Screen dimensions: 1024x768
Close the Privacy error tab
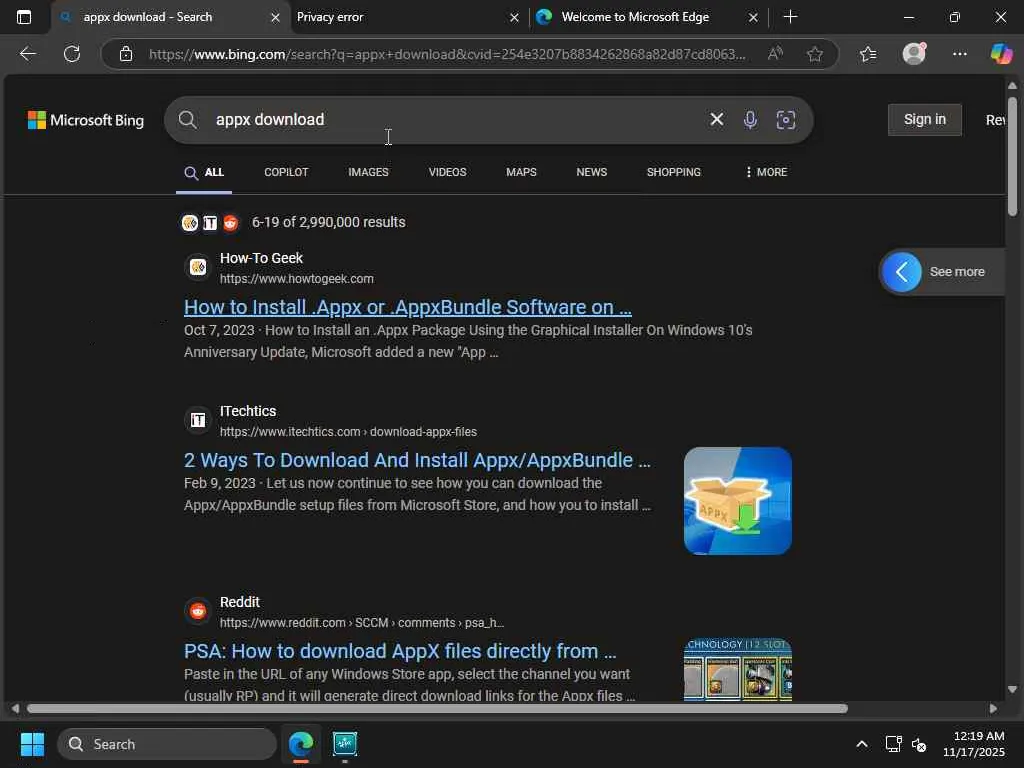point(515,18)
